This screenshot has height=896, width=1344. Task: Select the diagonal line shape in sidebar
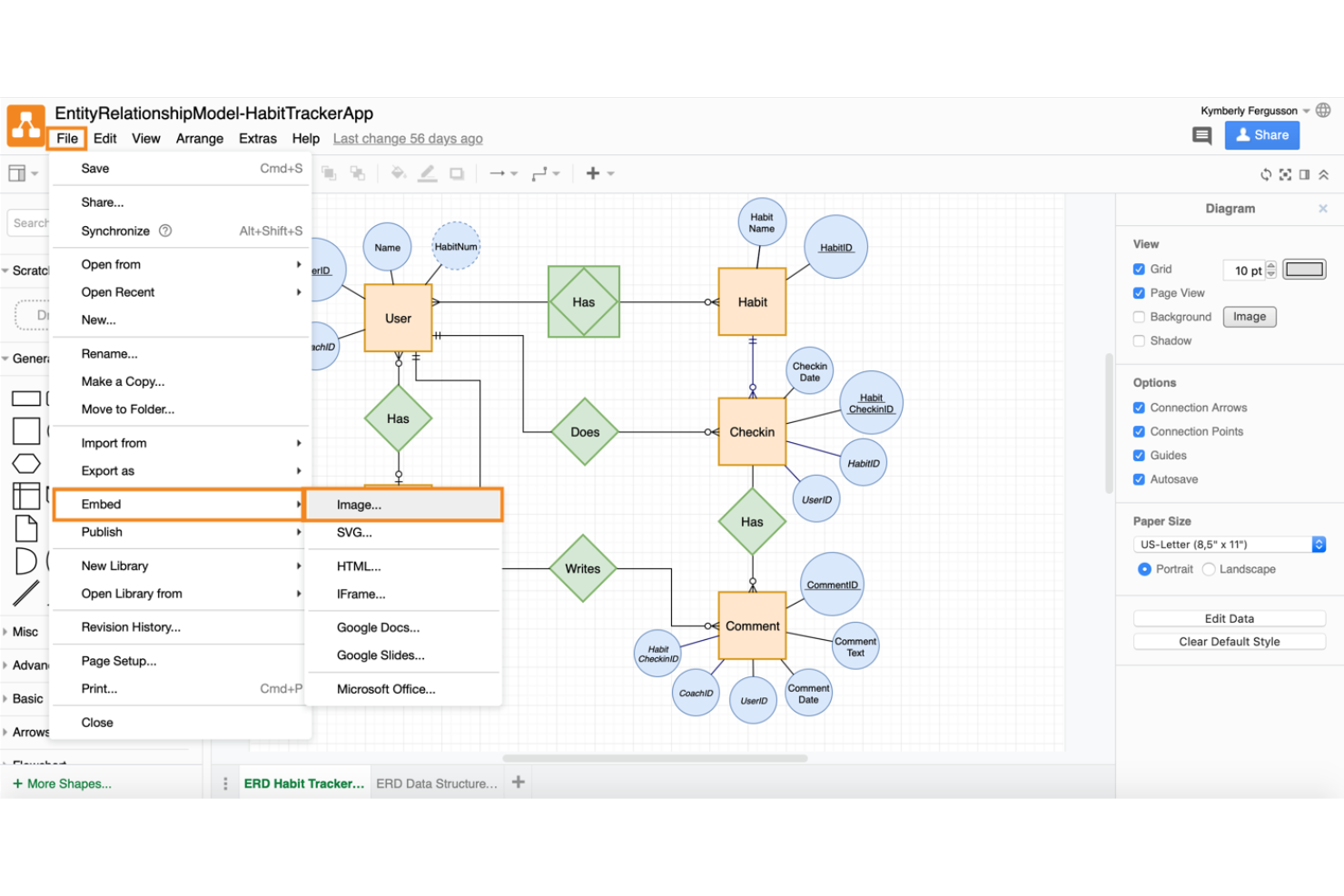[25, 594]
